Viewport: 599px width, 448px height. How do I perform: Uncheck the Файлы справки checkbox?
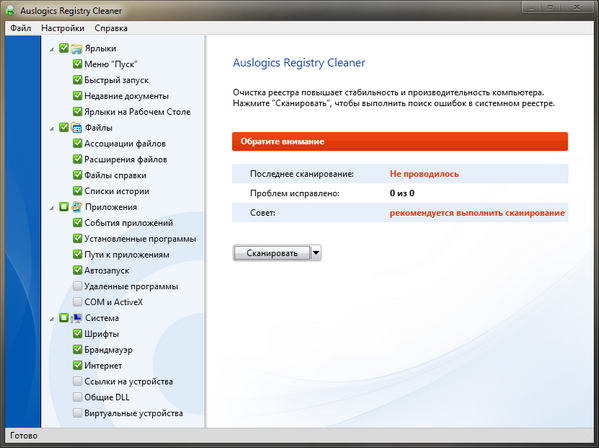pyautogui.click(x=77, y=175)
